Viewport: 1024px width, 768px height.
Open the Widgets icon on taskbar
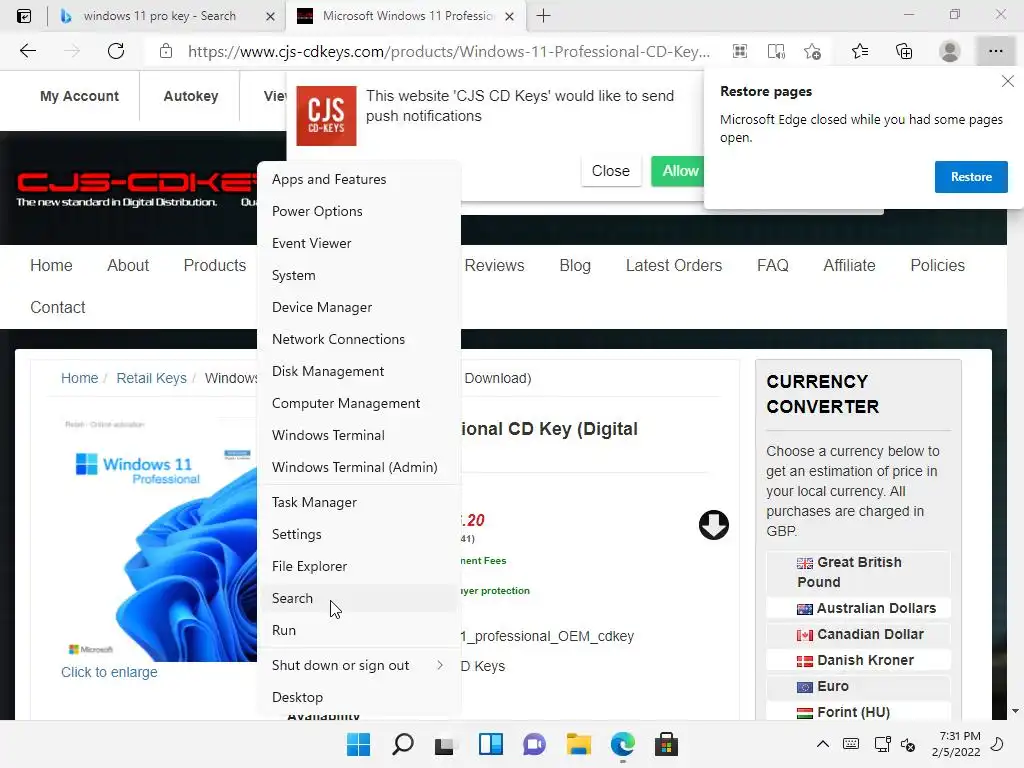[490, 744]
